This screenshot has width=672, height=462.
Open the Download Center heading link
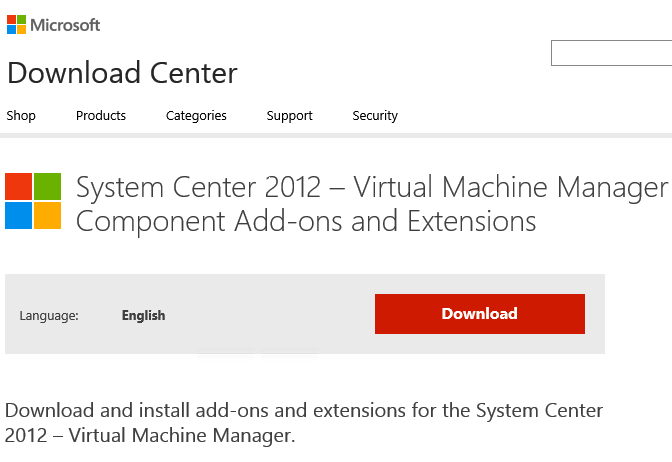click(x=122, y=73)
